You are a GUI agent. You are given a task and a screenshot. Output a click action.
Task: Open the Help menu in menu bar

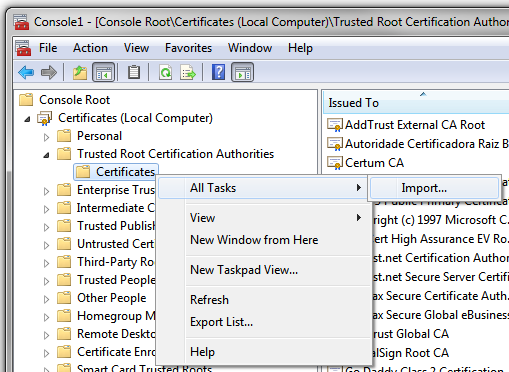pos(300,48)
